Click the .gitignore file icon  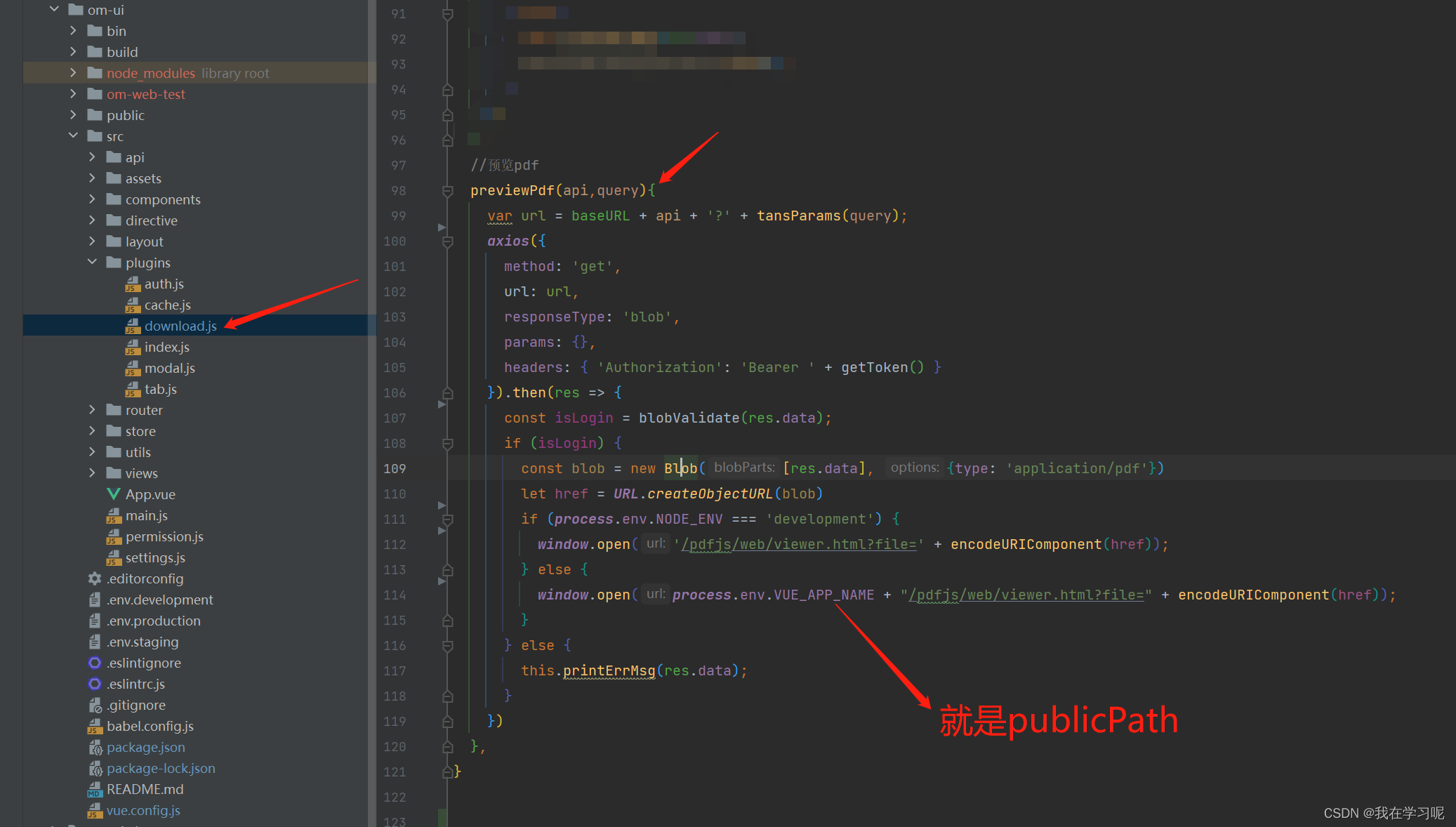point(95,704)
